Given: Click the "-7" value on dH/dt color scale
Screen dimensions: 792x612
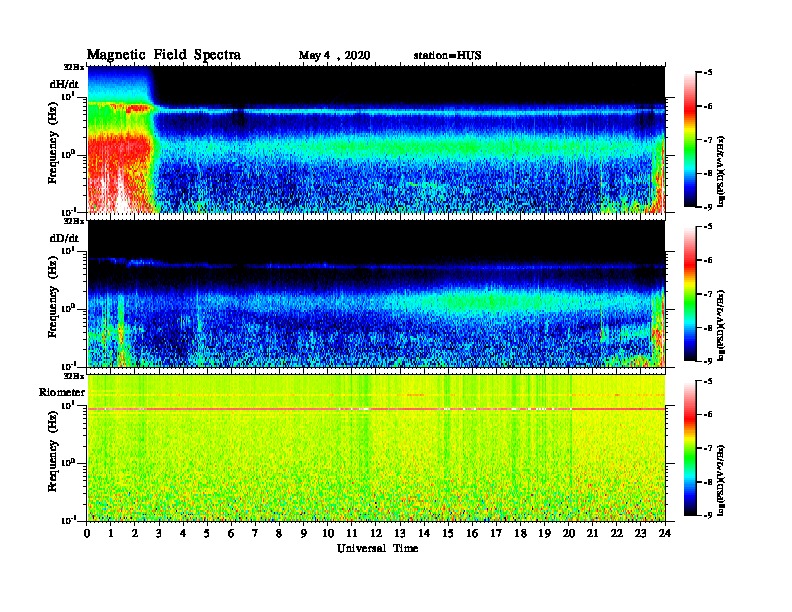Looking at the screenshot, I should [708, 140].
